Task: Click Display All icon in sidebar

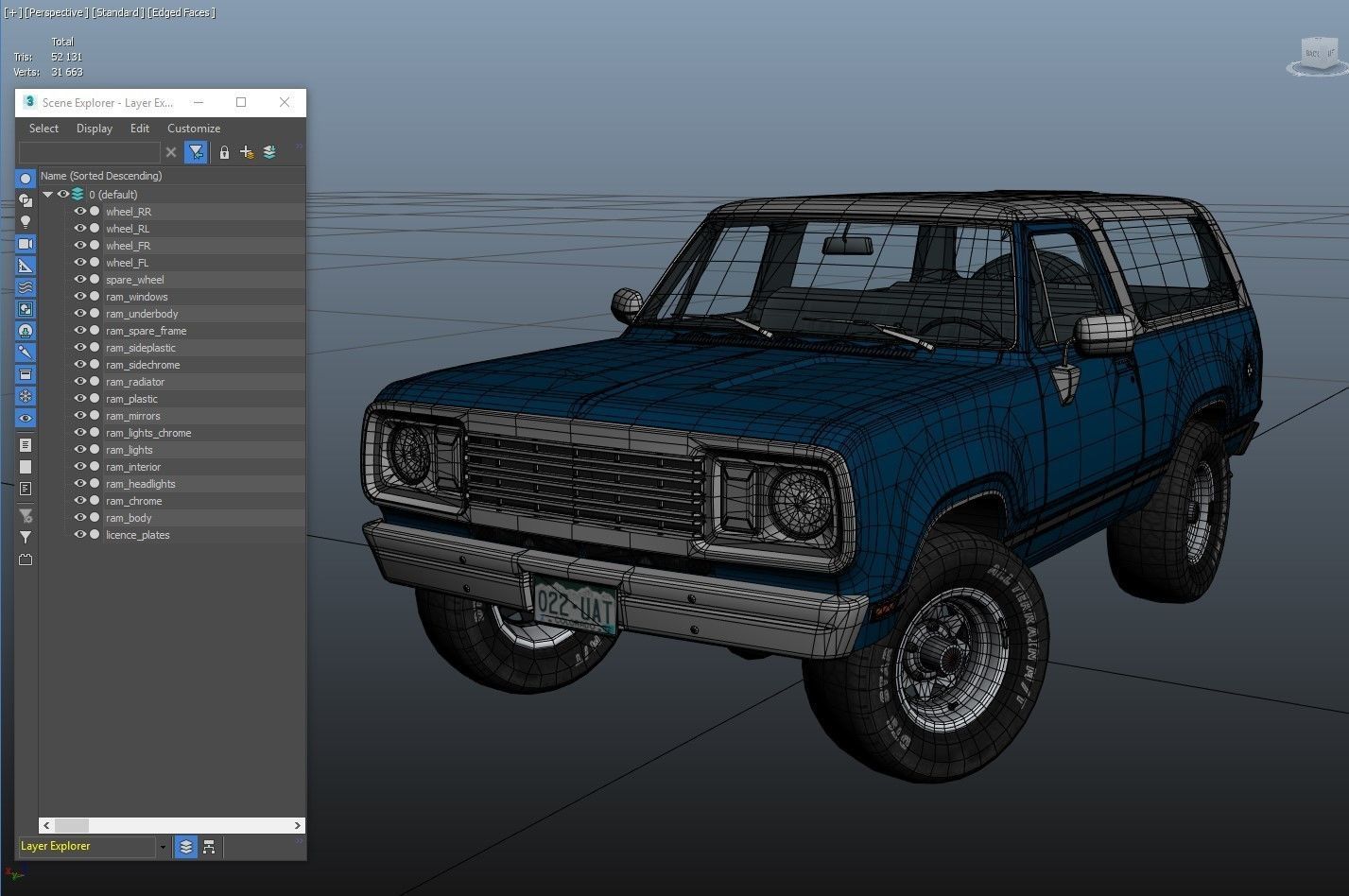Action: click(26, 445)
